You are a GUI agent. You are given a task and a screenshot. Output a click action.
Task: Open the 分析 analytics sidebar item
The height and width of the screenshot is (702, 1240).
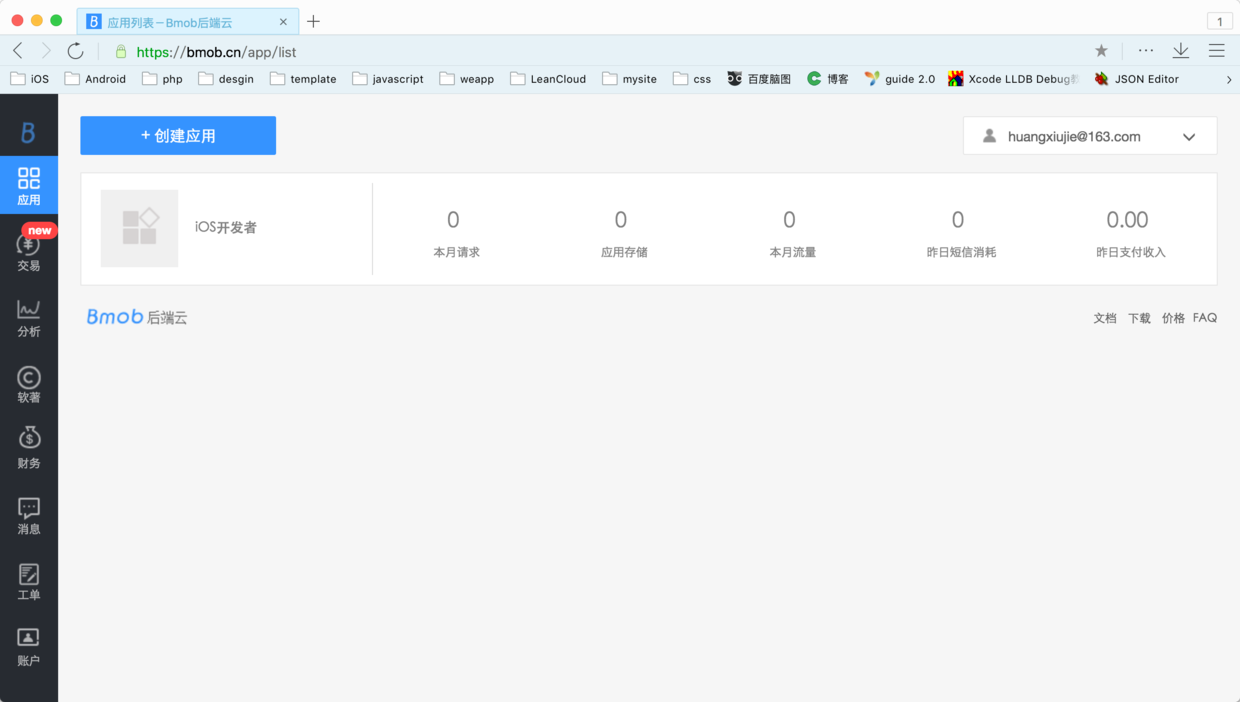pyautogui.click(x=29, y=318)
